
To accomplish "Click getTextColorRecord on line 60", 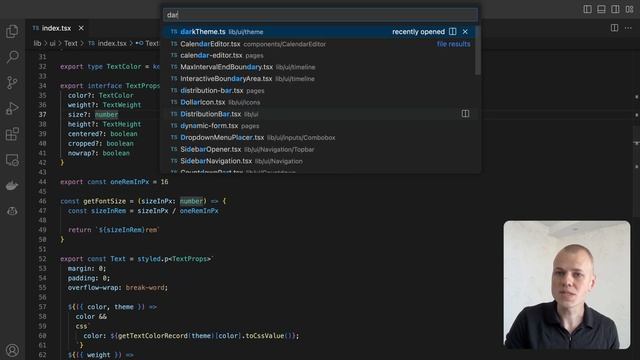I will click(x=153, y=336).
